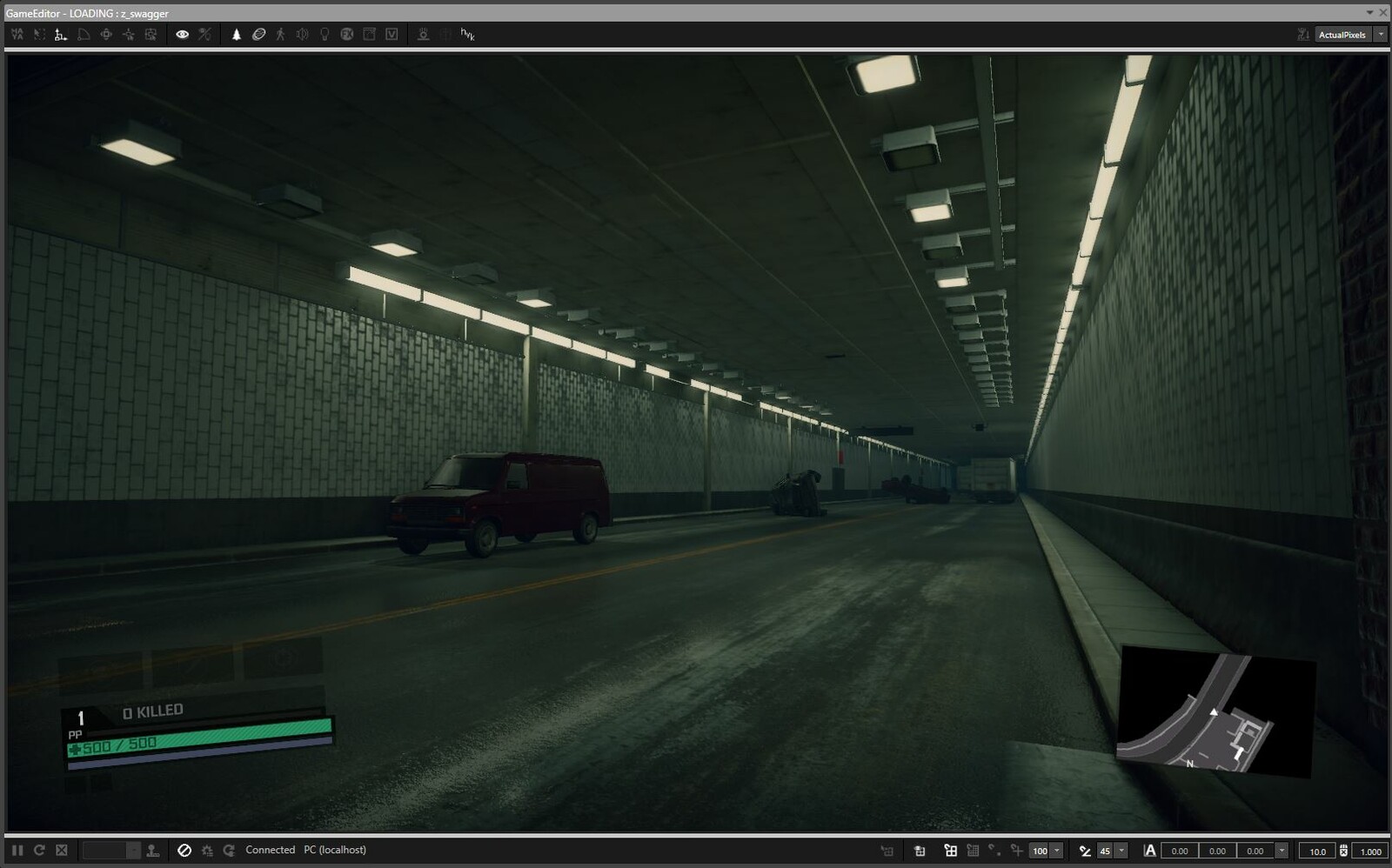Image resolution: width=1392 pixels, height=868 pixels.
Task: Click the icon left of ActualPixels
Action: coord(1302,35)
